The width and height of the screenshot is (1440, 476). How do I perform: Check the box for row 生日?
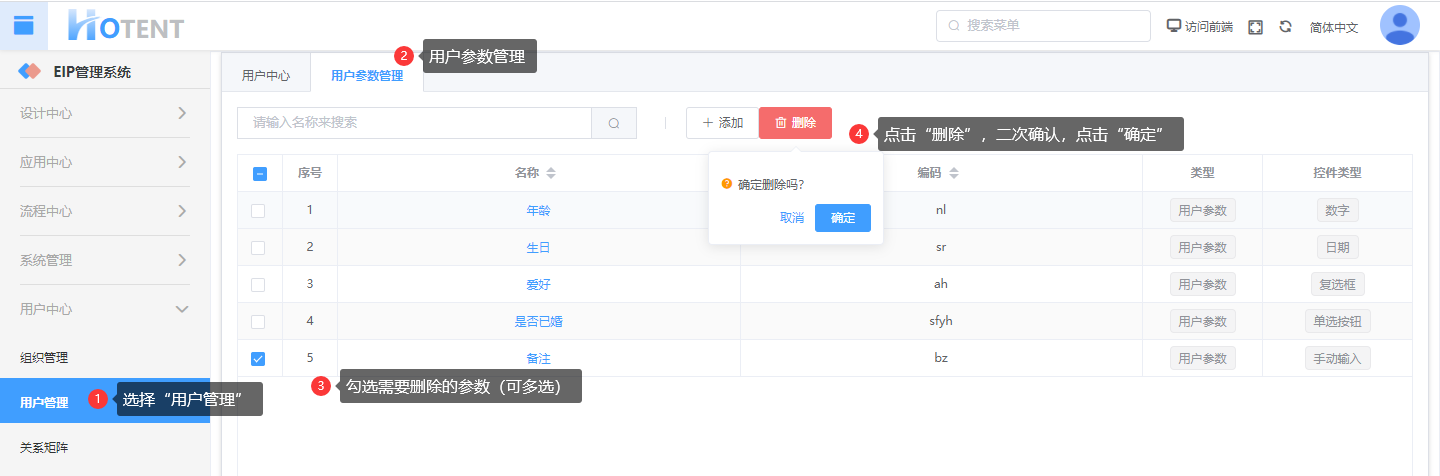click(x=259, y=247)
